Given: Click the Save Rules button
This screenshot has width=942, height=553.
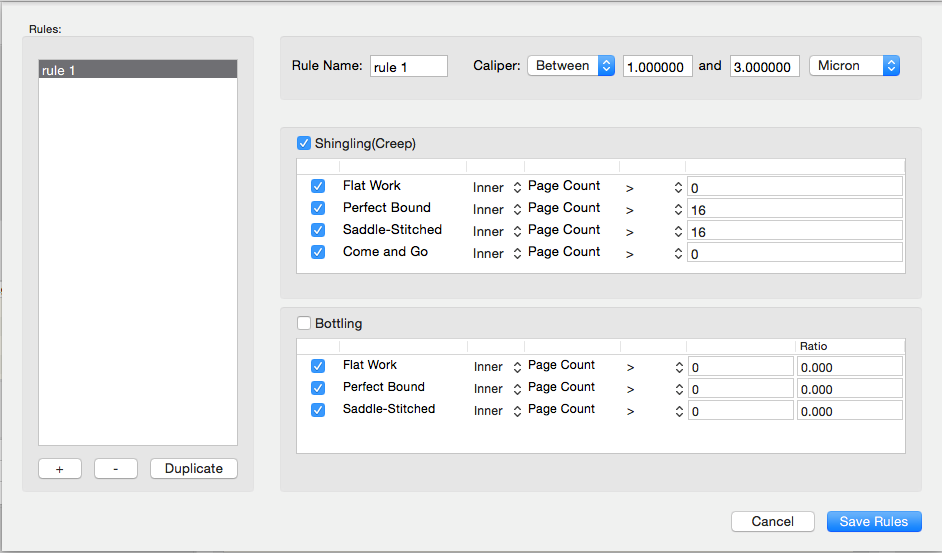Looking at the screenshot, I should [x=873, y=521].
